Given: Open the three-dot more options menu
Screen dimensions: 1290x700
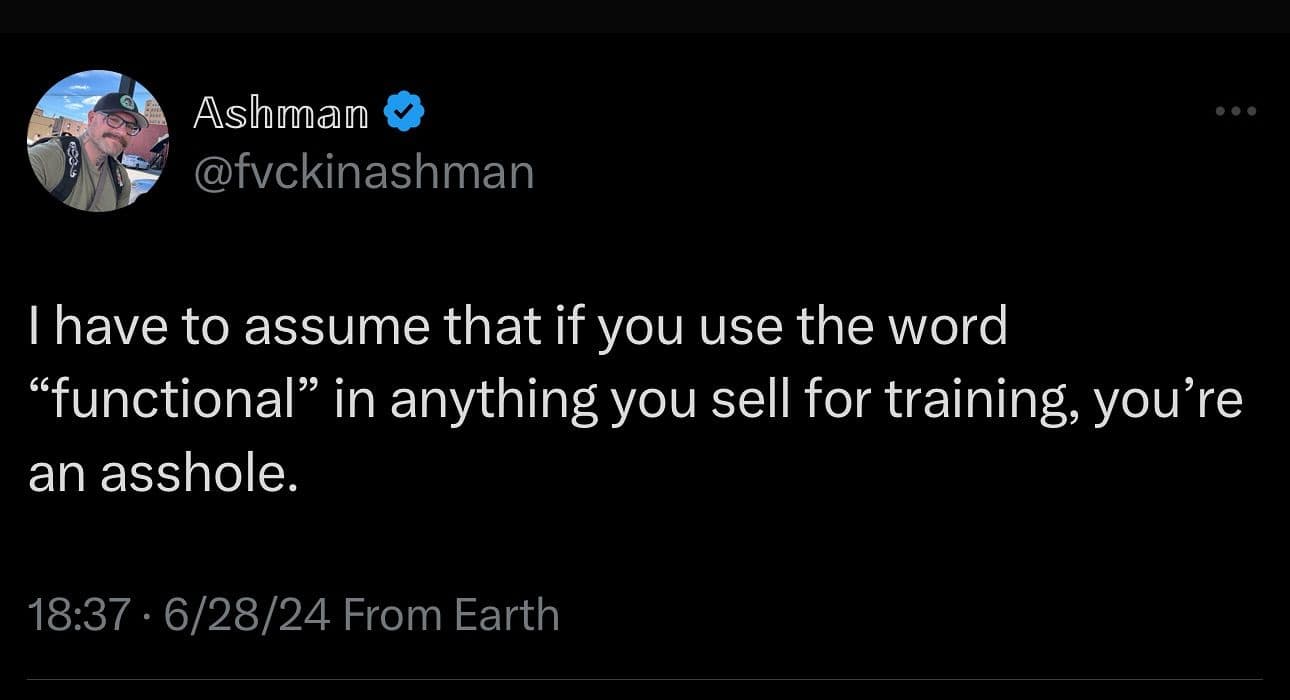Looking at the screenshot, I should [x=1236, y=111].
